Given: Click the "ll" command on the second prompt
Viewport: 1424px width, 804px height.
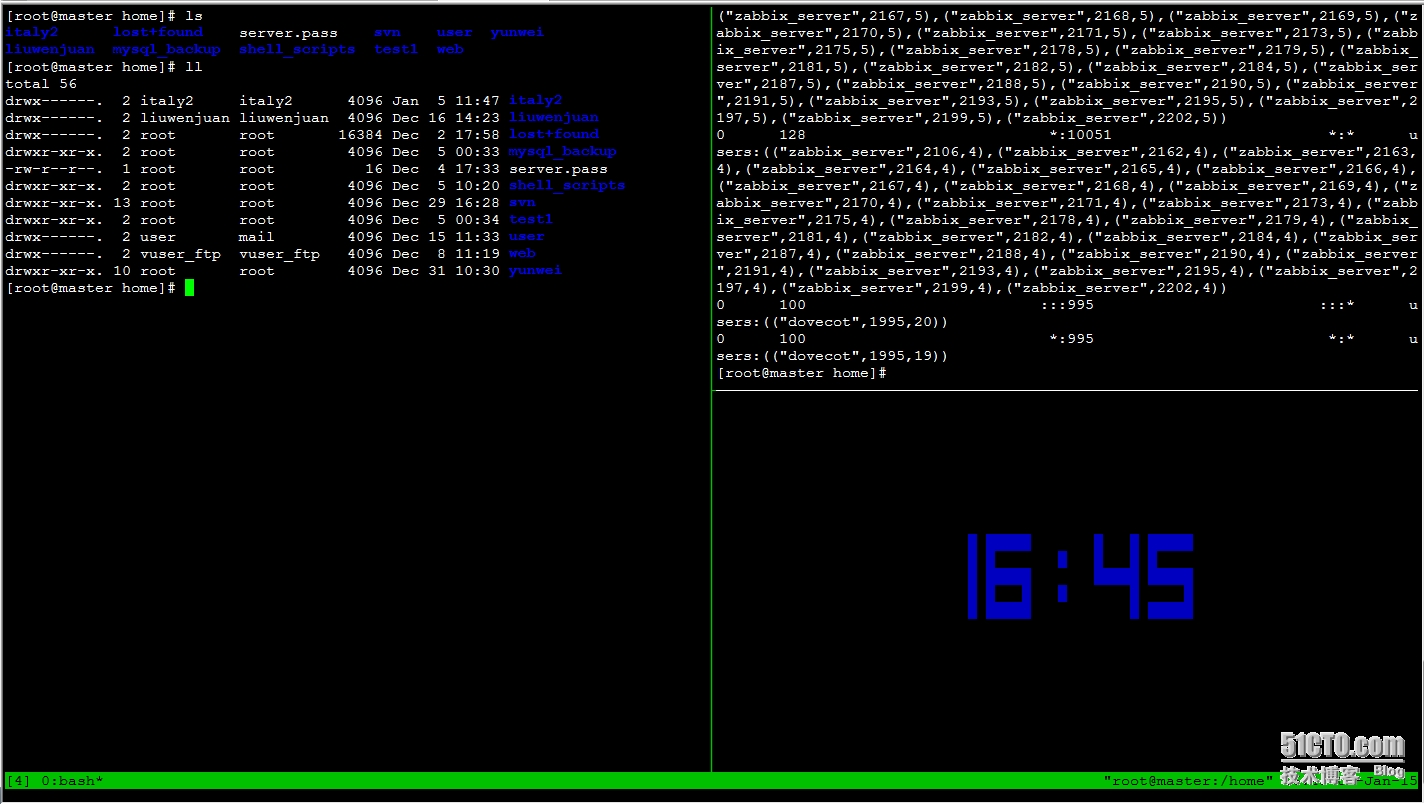Looking at the screenshot, I should (193, 67).
